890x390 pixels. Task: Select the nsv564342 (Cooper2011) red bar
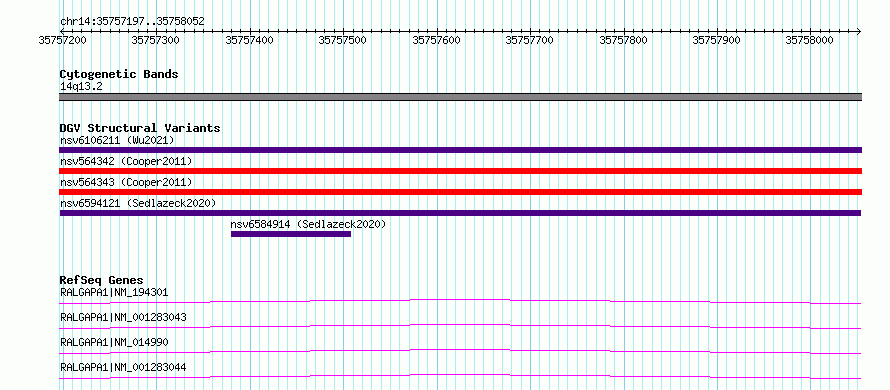click(460, 171)
